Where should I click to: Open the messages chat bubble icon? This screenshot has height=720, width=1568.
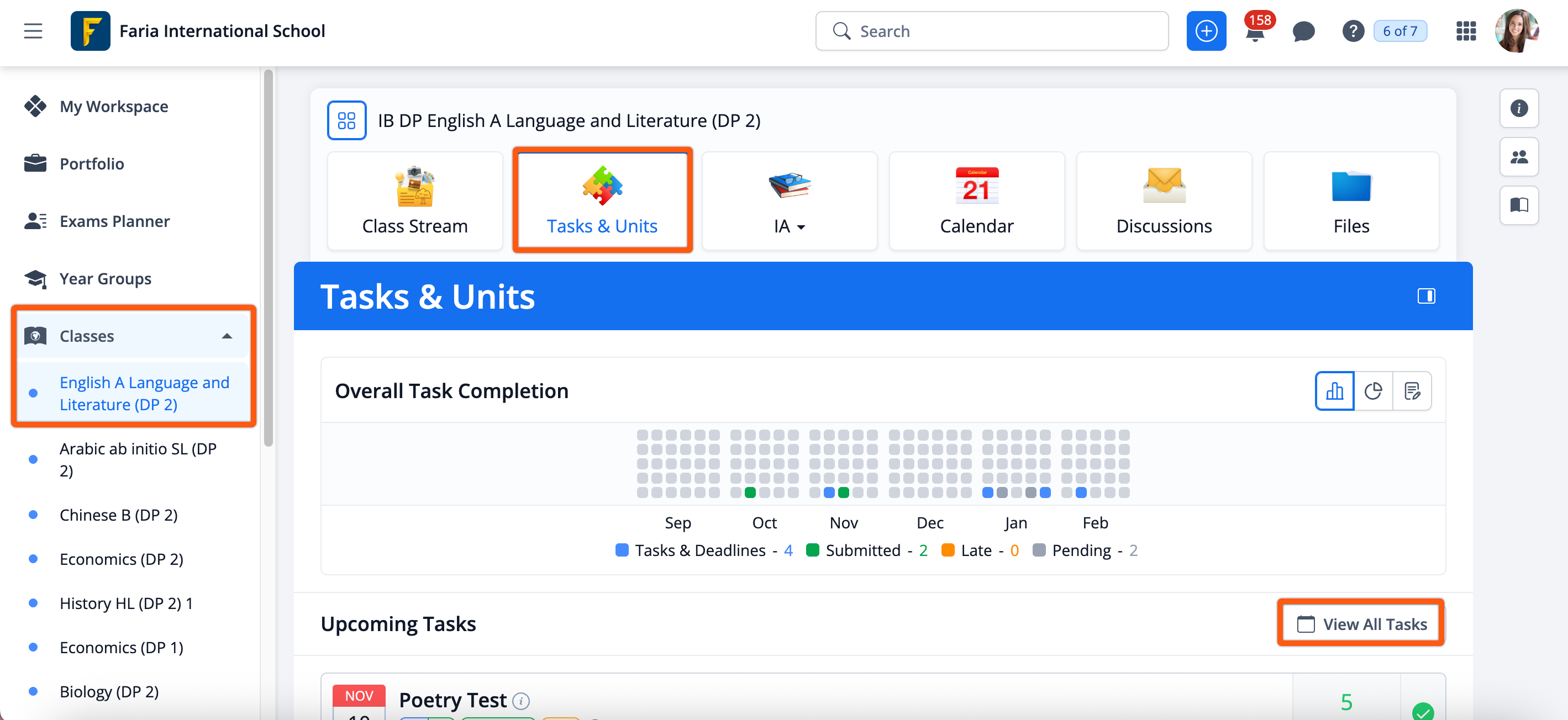(1303, 31)
